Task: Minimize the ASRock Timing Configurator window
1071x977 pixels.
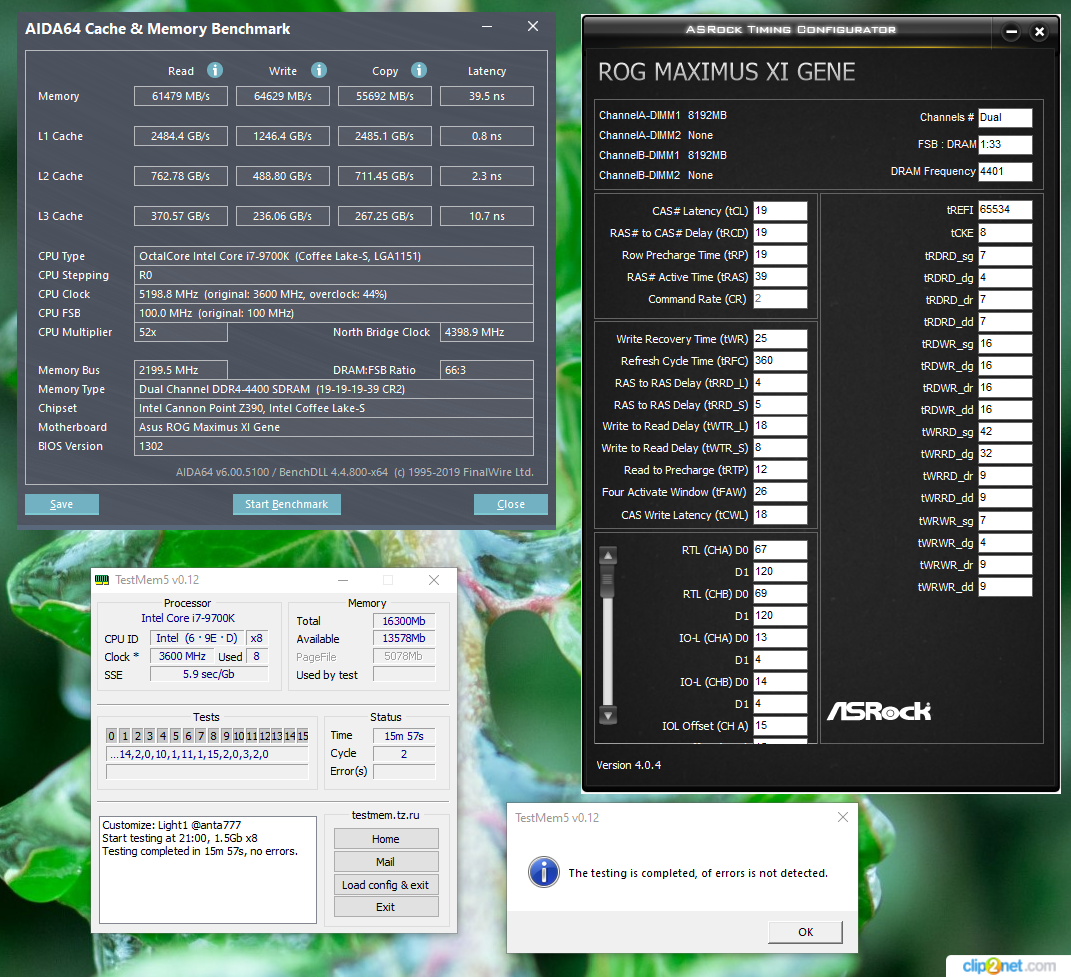Action: click(x=1011, y=31)
